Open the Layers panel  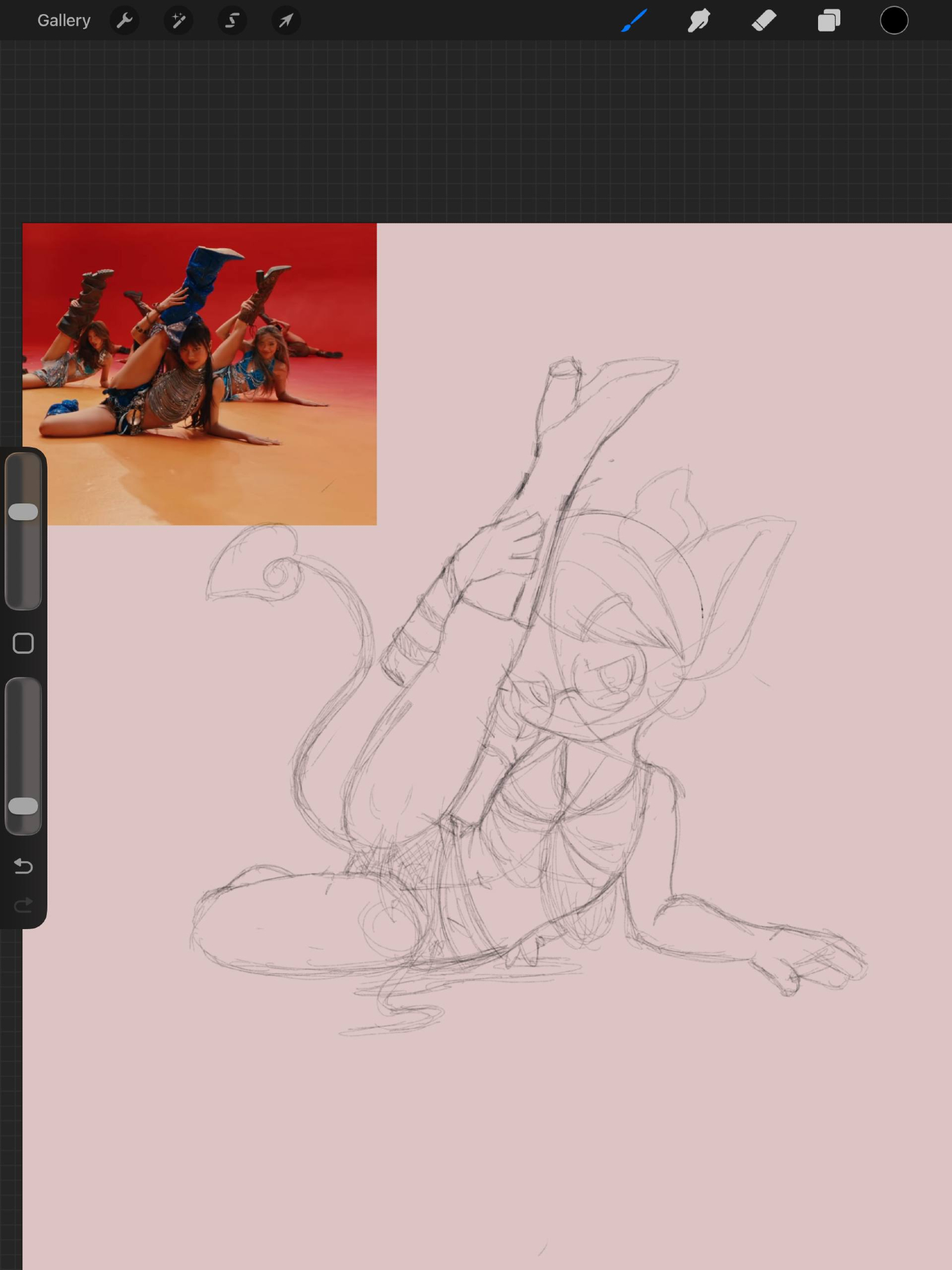click(x=829, y=20)
